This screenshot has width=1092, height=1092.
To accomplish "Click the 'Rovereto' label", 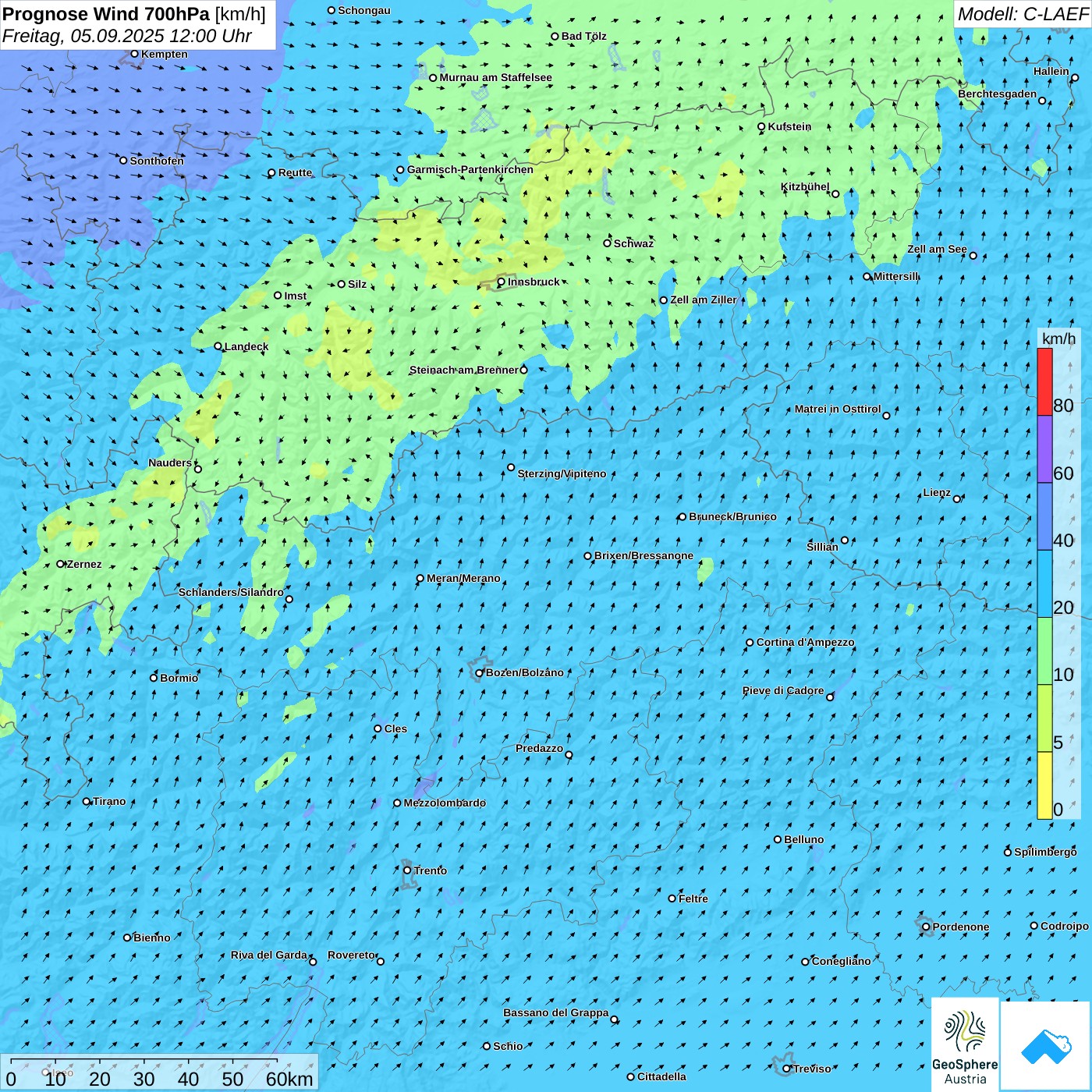I will point(352,955).
